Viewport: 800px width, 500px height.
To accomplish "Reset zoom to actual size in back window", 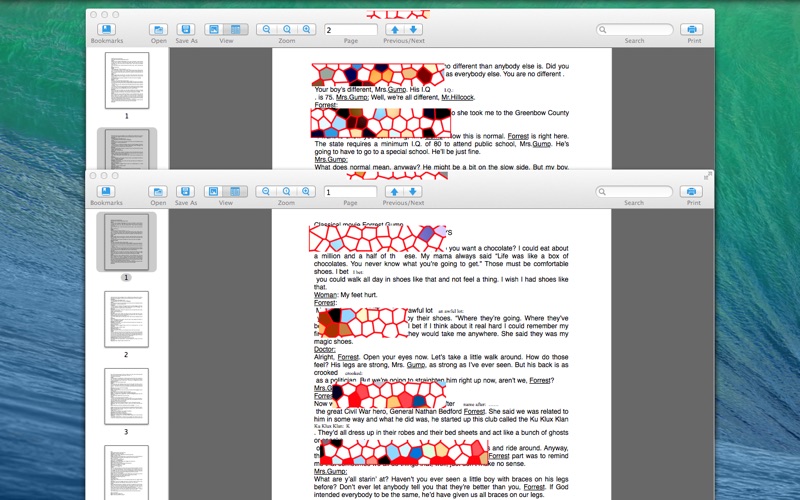I will coord(287,30).
